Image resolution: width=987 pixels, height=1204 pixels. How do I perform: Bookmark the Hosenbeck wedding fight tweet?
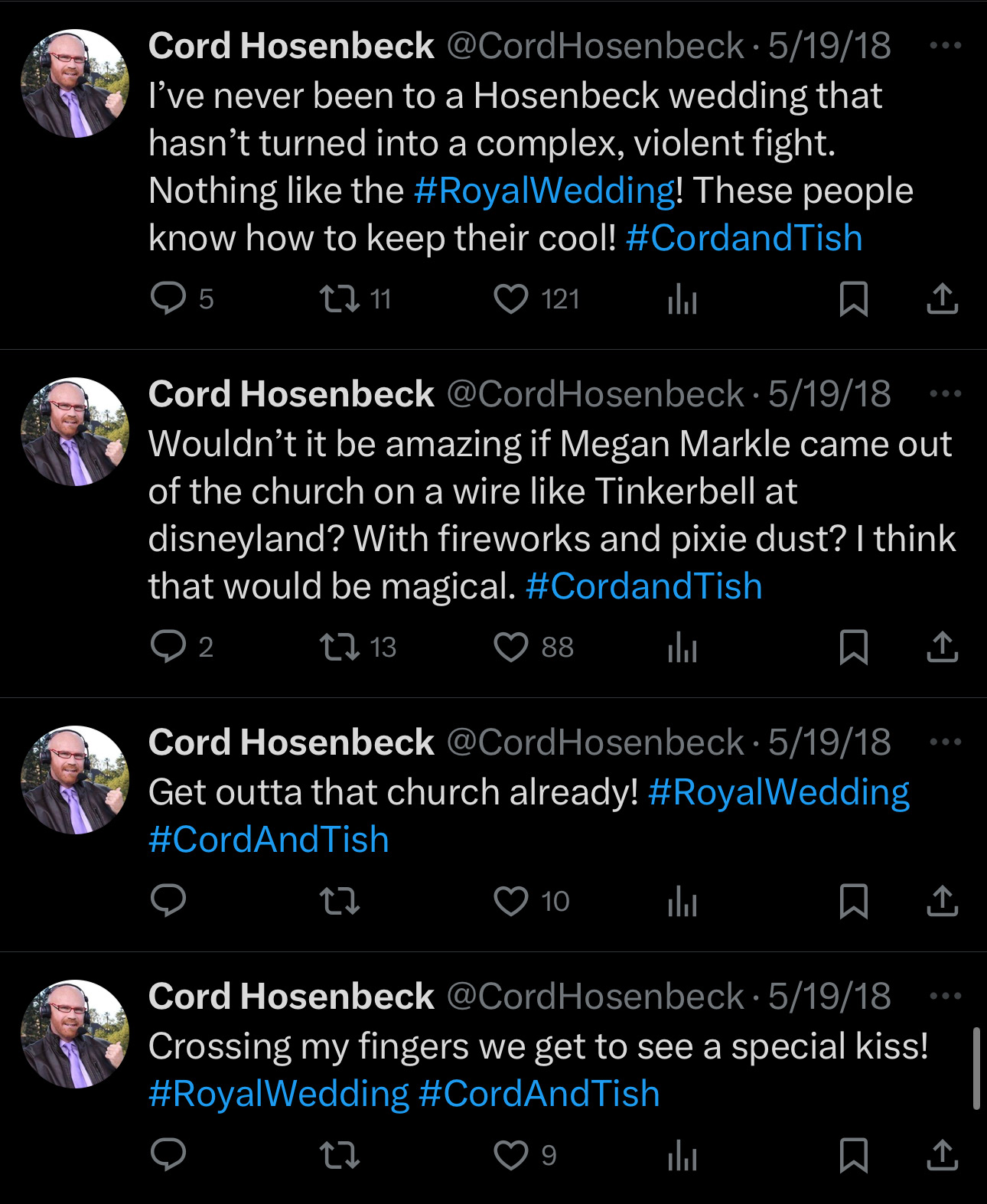pyautogui.click(x=853, y=299)
